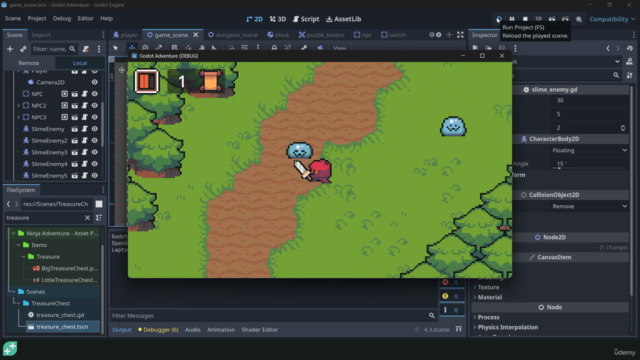
Task: Open the Debug menu
Action: tap(62, 18)
